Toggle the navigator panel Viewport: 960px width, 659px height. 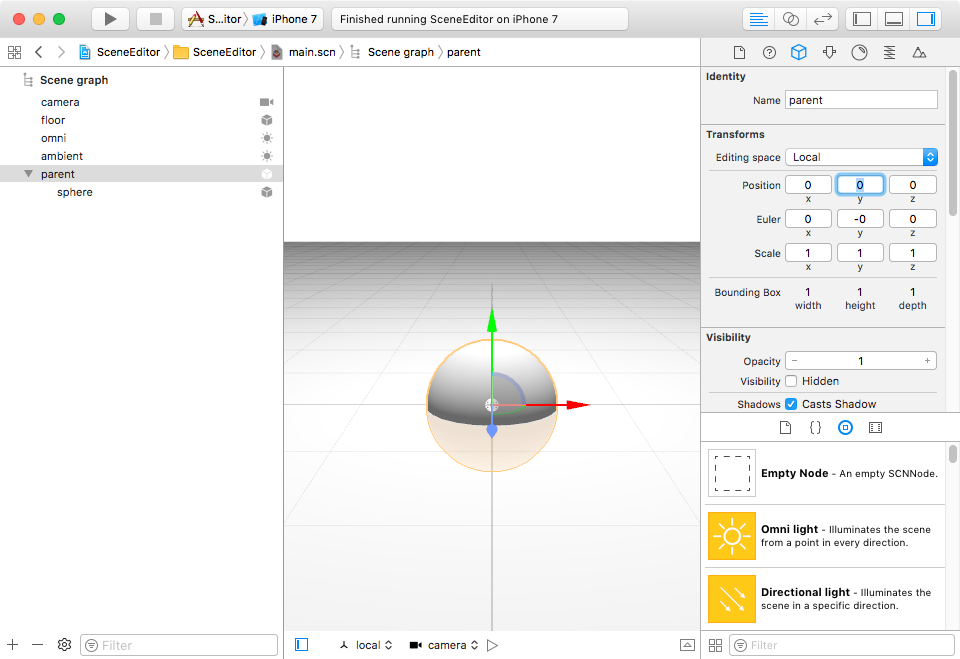coord(861,19)
